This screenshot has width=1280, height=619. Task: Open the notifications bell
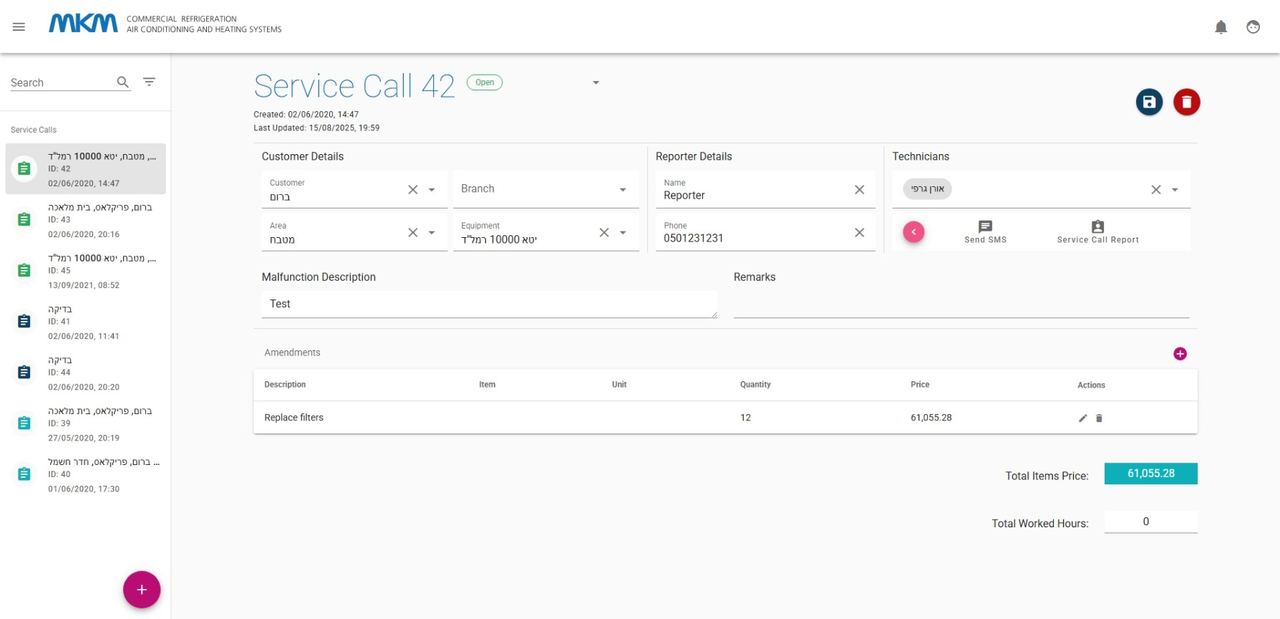coord(1221,27)
